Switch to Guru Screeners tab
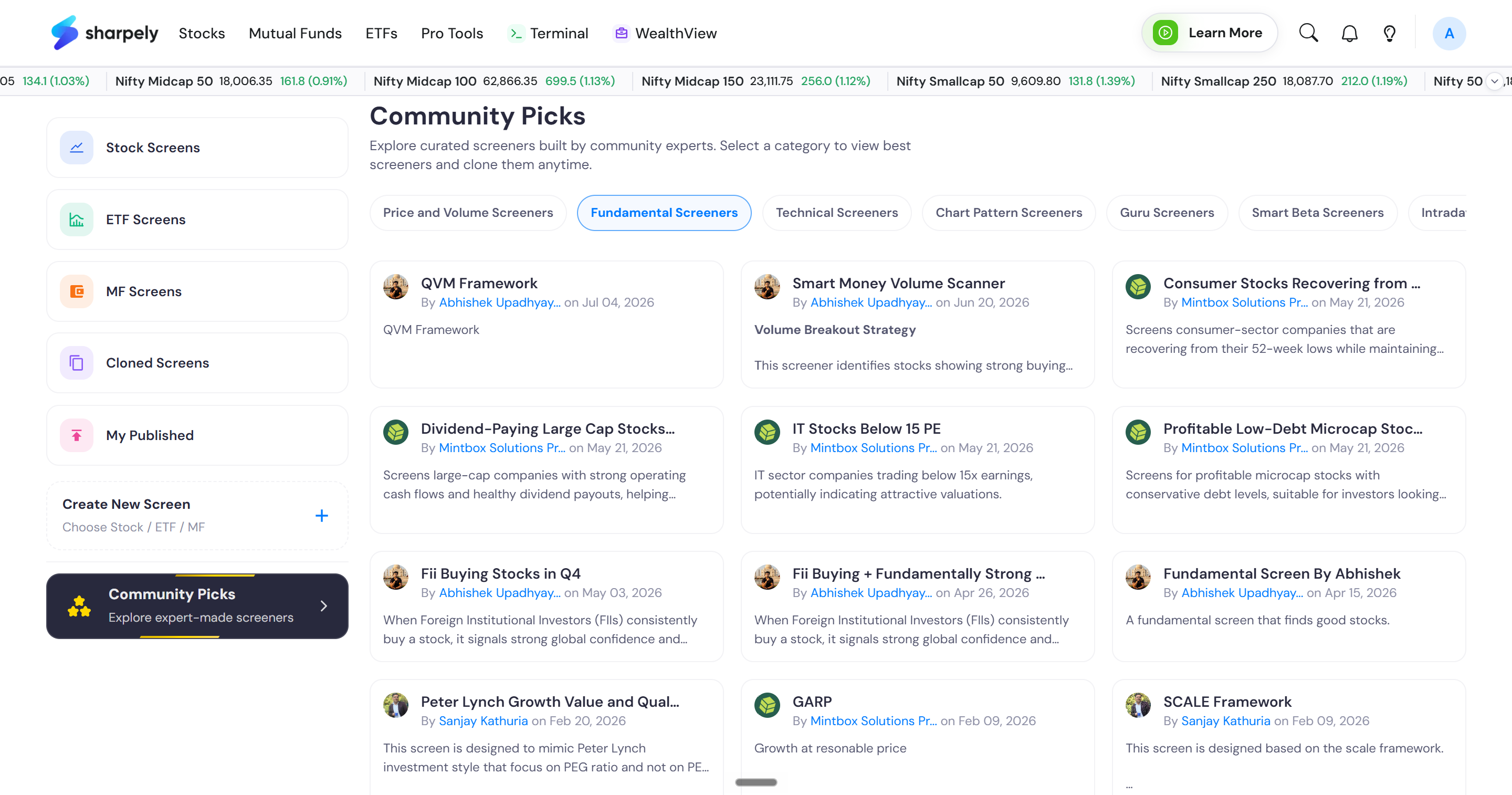The image size is (1512, 795). pyautogui.click(x=1167, y=213)
